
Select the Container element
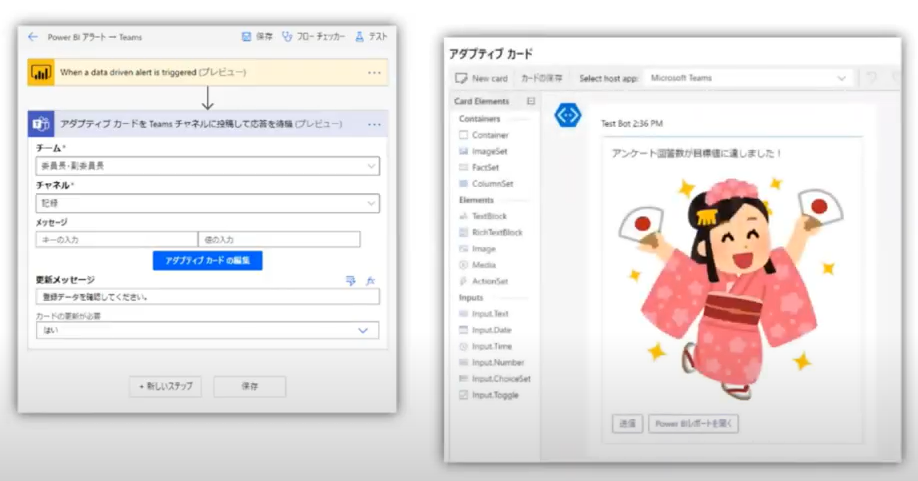tap(484, 135)
